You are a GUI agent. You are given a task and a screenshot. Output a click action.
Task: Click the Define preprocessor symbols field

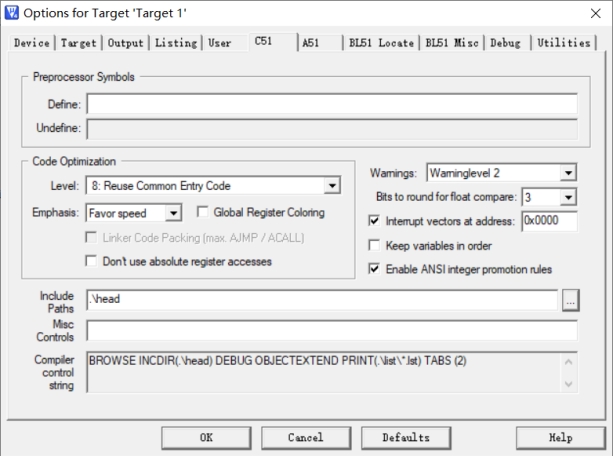pos(331,104)
